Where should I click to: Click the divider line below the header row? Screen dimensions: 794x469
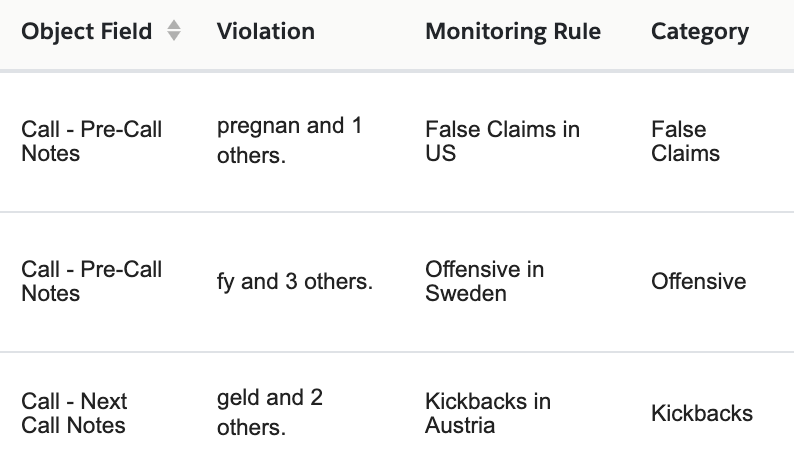pyautogui.click(x=397, y=71)
